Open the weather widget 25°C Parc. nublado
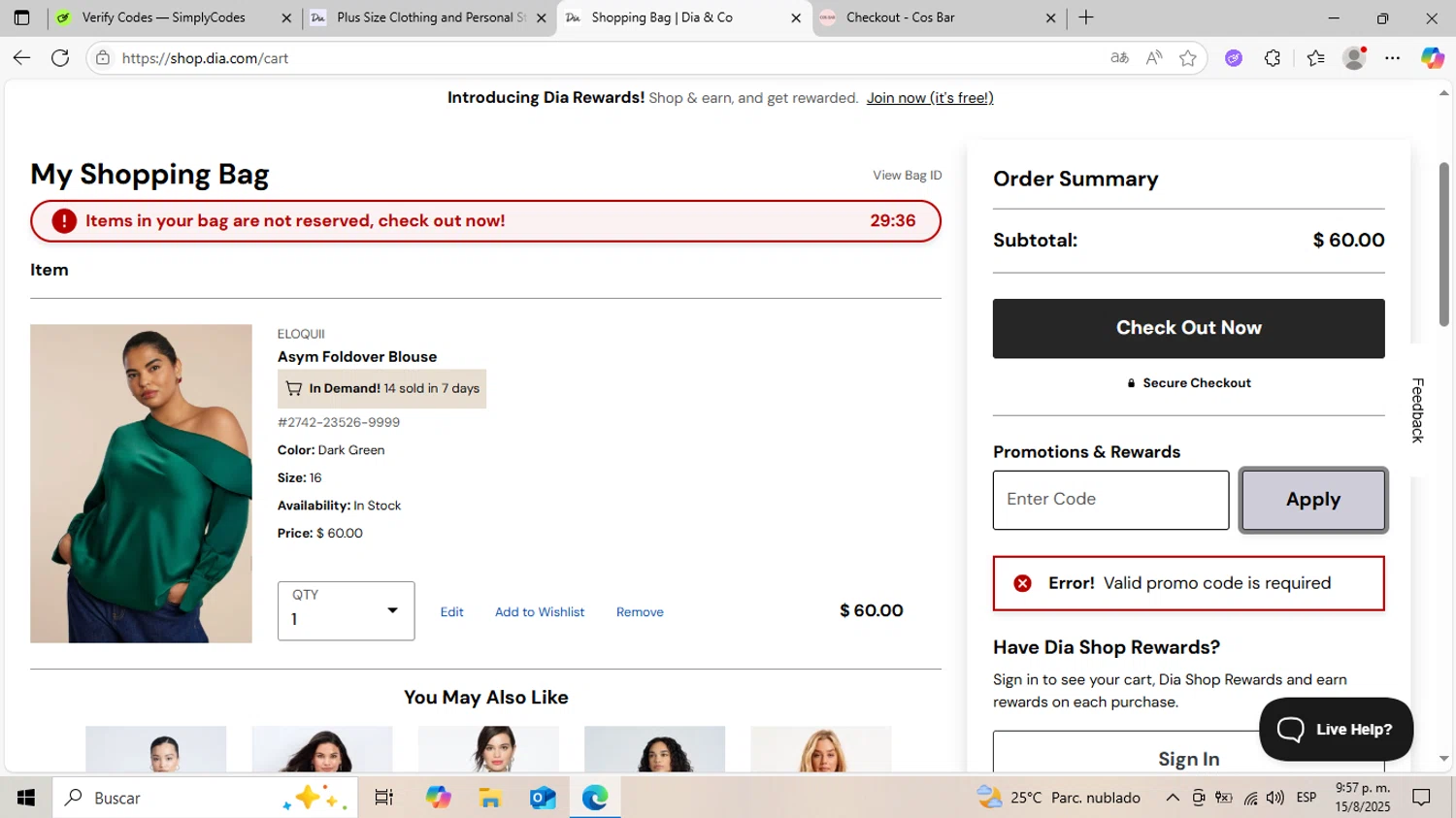Viewport: 1456px width, 818px height. (x=1059, y=798)
